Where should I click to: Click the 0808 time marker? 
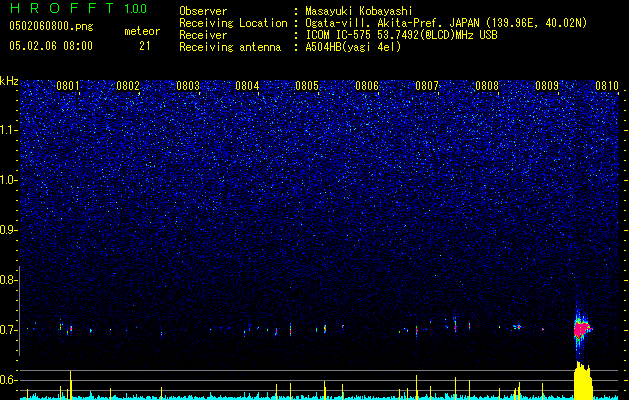[x=487, y=86]
